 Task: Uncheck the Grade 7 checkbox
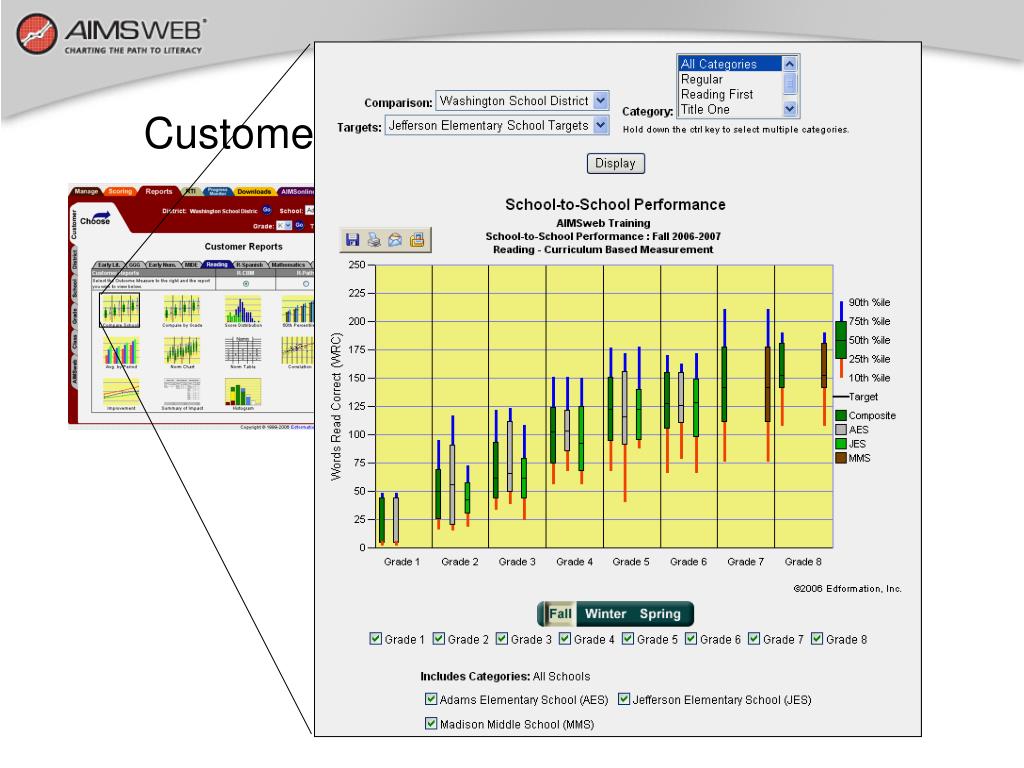point(754,638)
